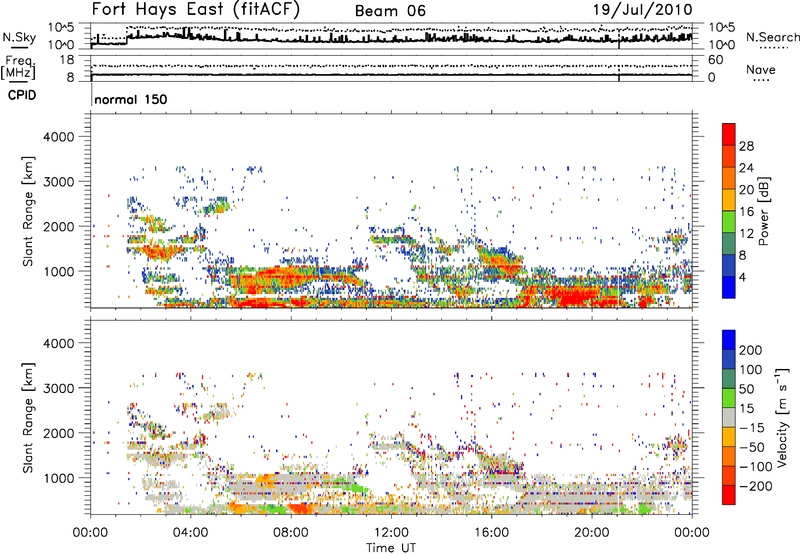Click the '16:00' time tick label

point(491,533)
